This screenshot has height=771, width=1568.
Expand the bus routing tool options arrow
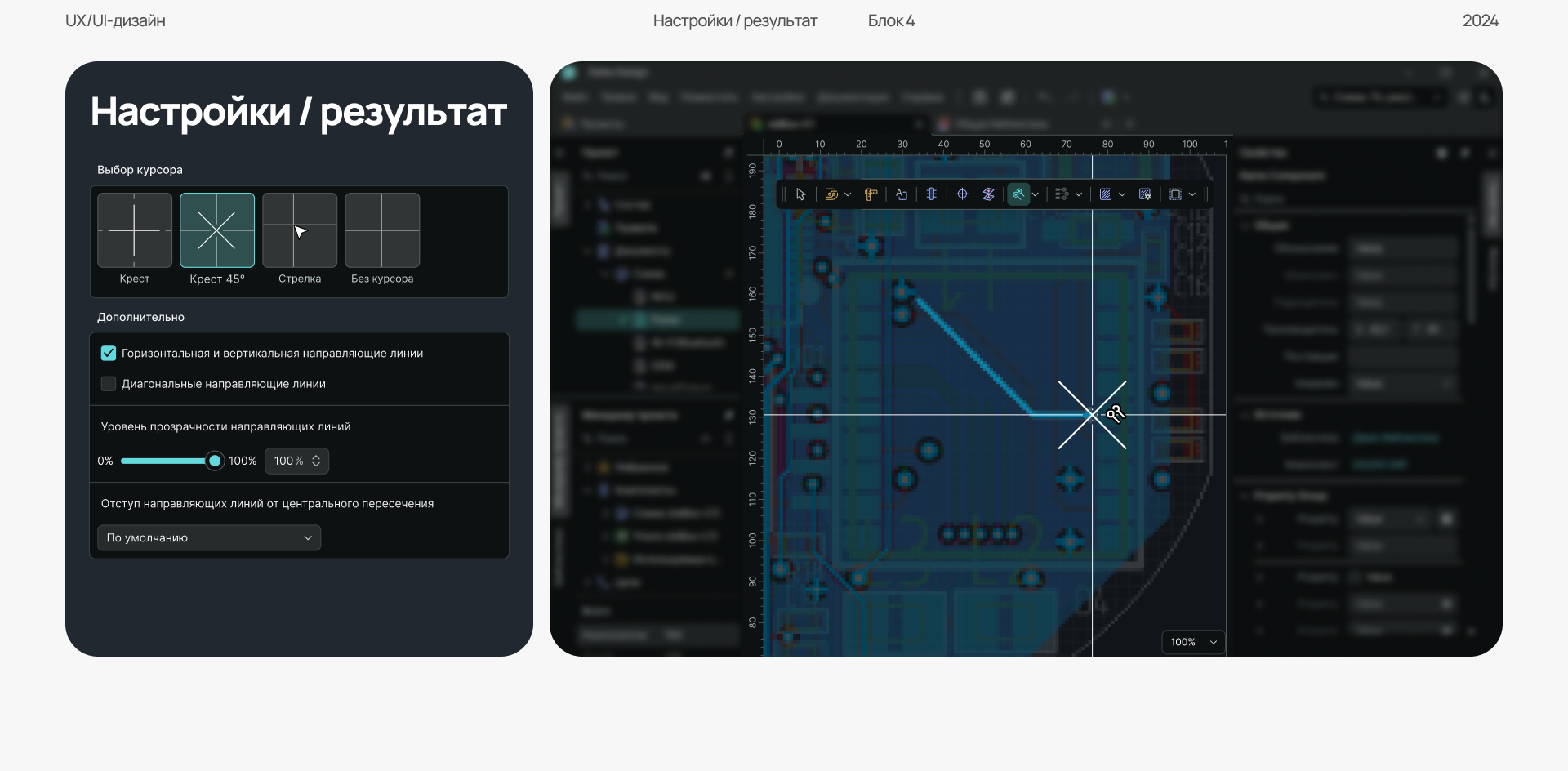coord(1079,194)
